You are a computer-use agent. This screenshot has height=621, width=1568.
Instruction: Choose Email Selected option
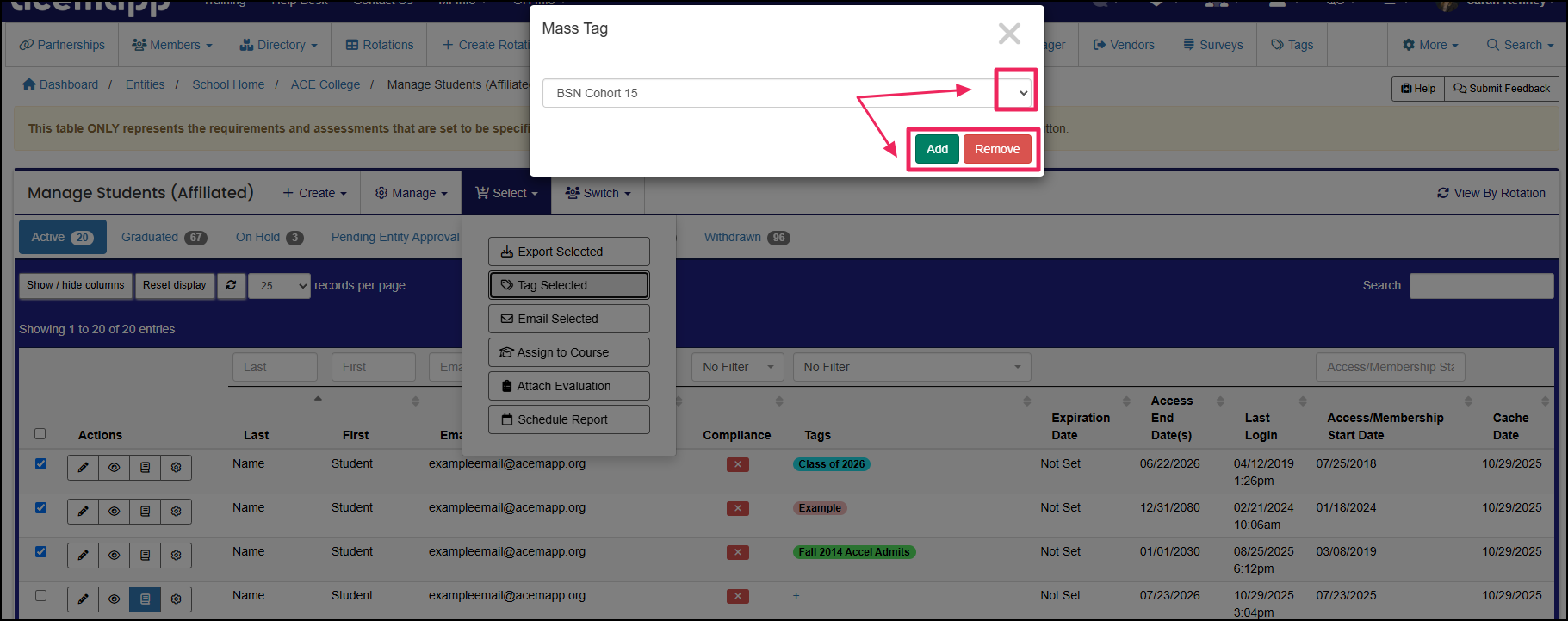[569, 319]
